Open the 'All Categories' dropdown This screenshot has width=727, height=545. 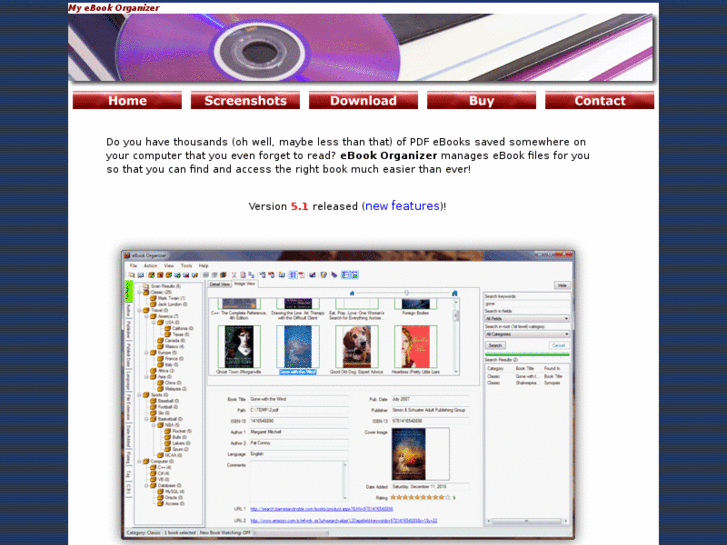point(527,334)
